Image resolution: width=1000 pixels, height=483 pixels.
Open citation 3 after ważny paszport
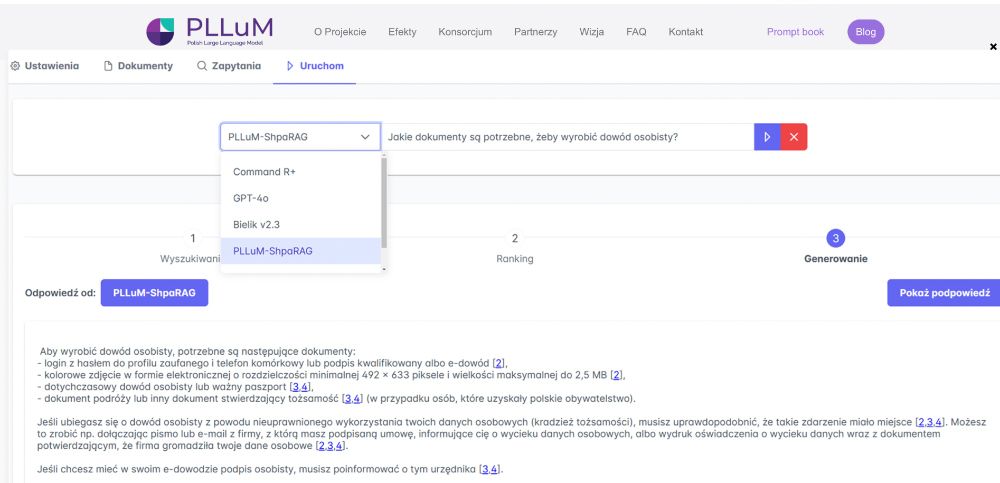pyautogui.click(x=296, y=387)
